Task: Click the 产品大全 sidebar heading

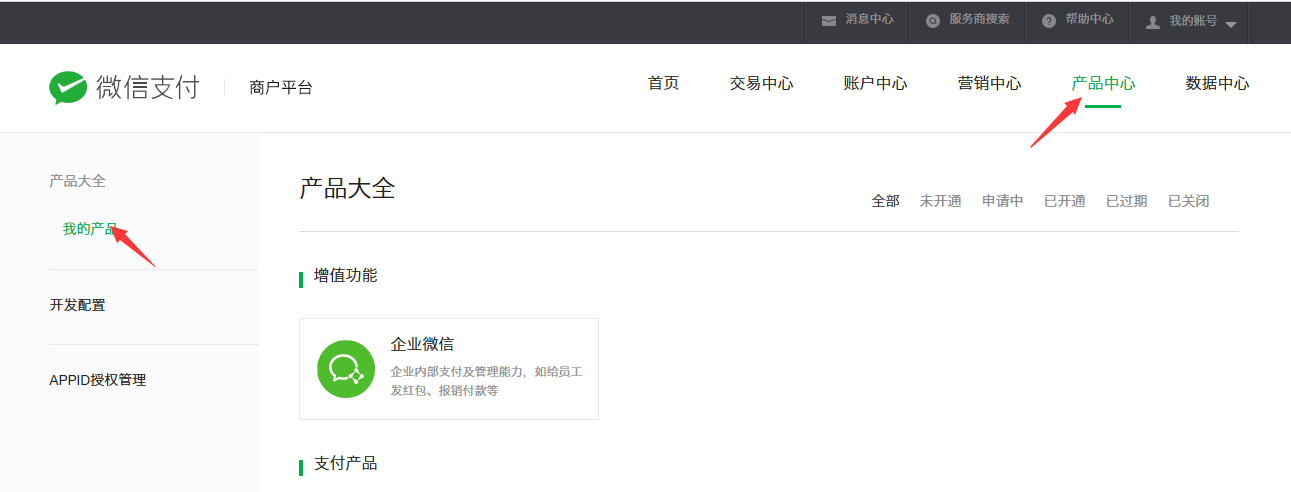Action: (x=78, y=181)
